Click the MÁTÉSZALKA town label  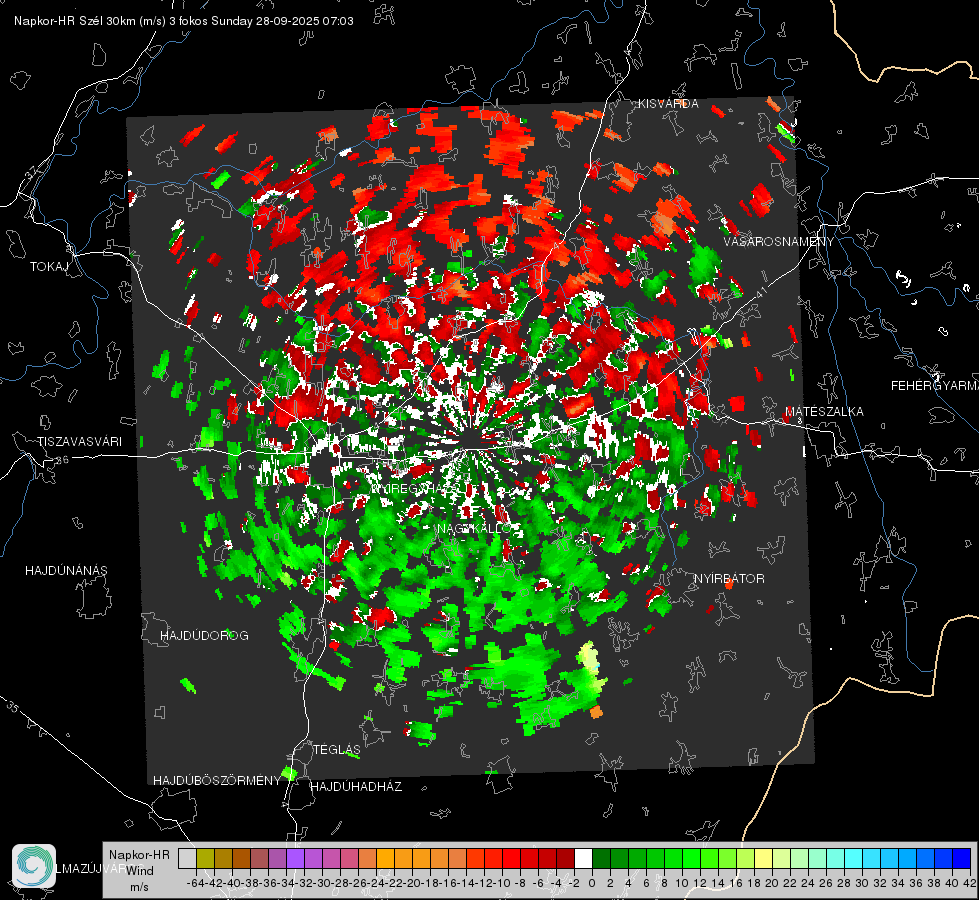[824, 412]
